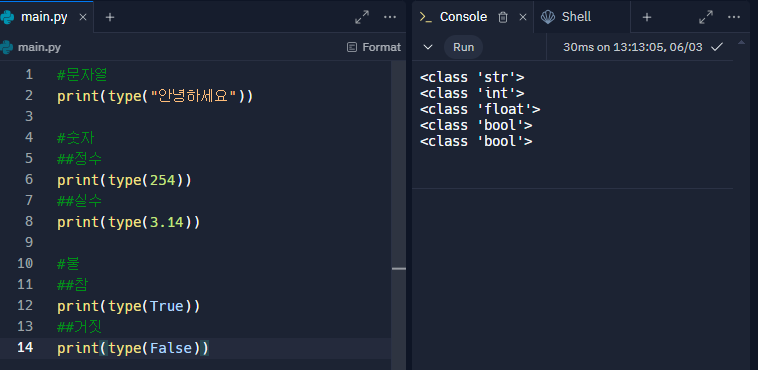Click line number 1 in gutter
758x370 pixels.
point(29,74)
